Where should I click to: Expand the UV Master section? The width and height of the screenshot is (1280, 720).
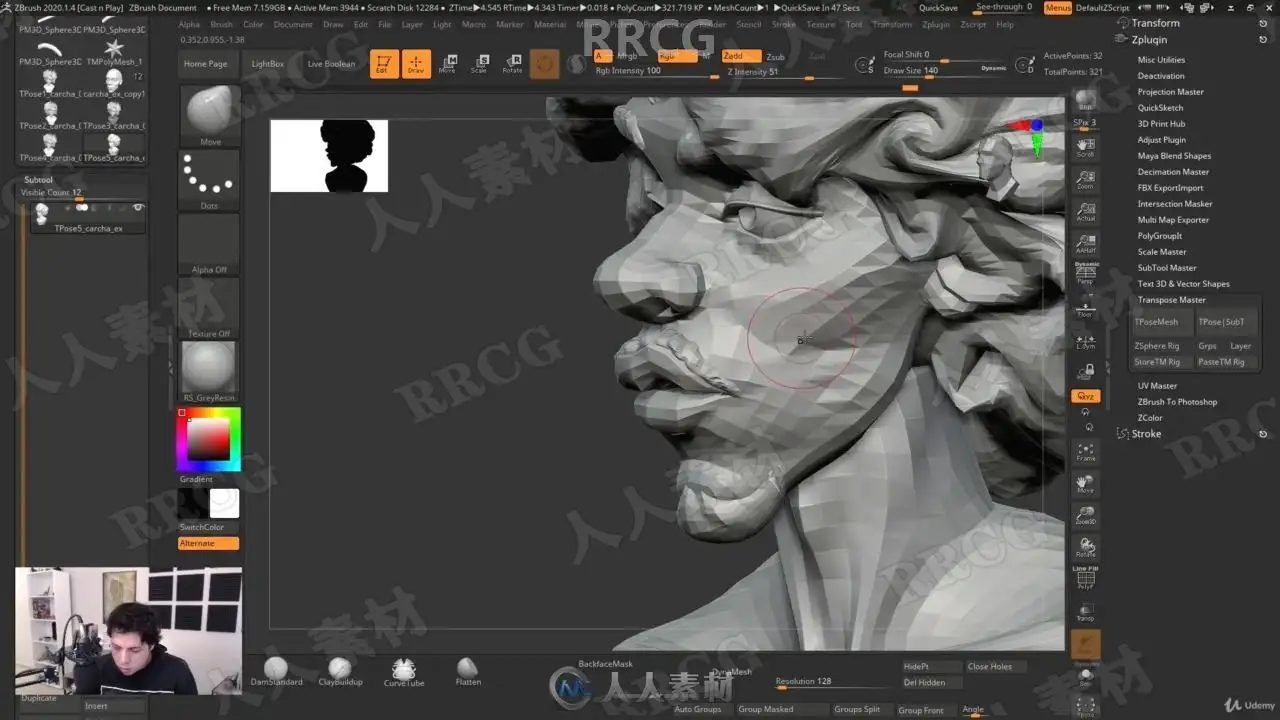tap(1157, 386)
